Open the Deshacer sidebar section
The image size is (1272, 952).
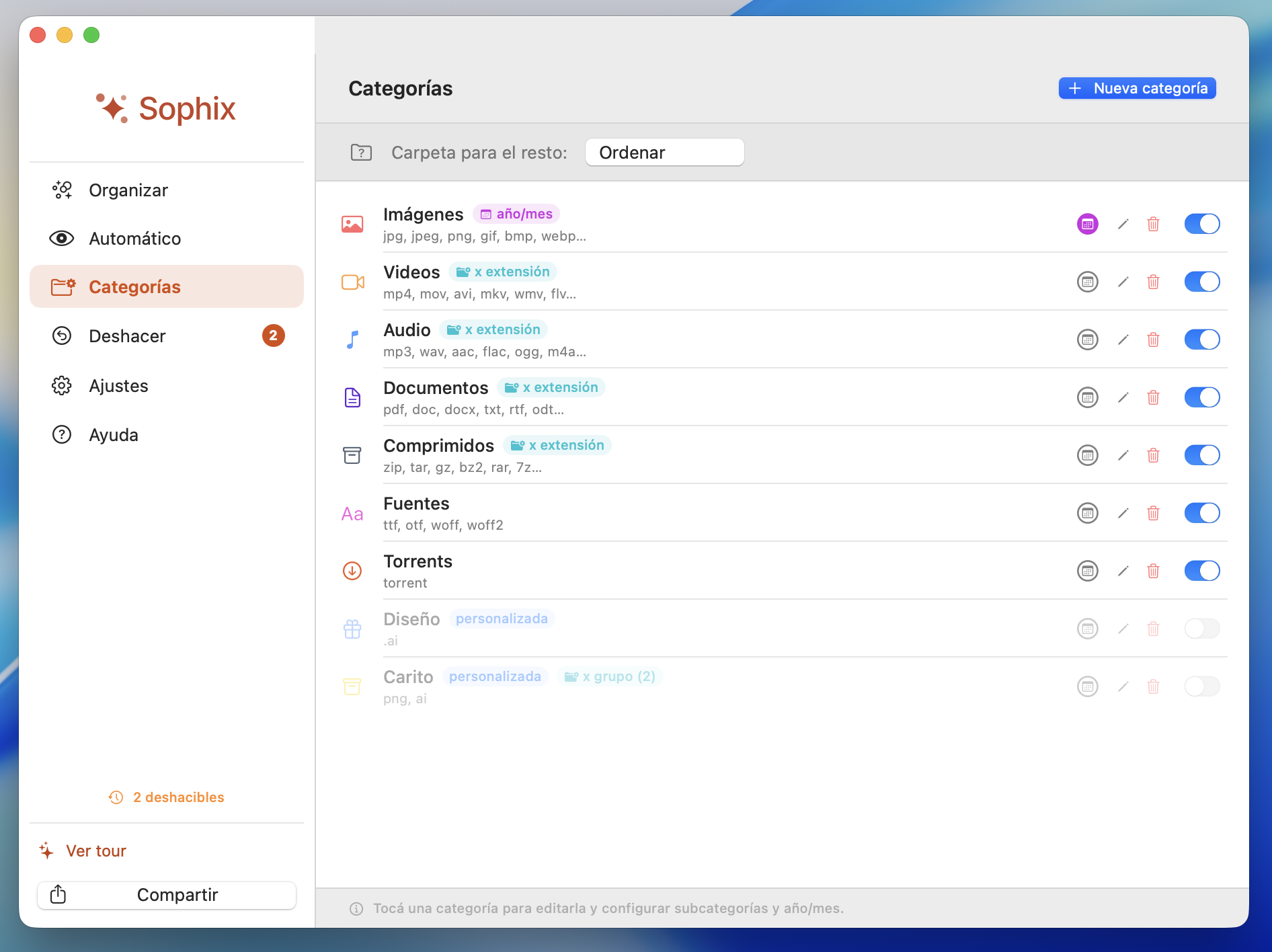[167, 335]
